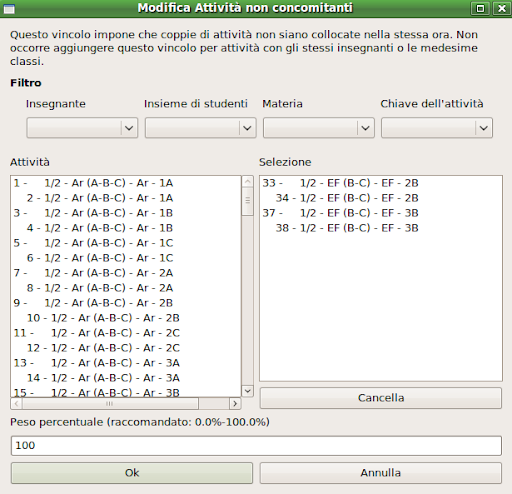Open the Insieme di studenti dropdown

pos(200,128)
